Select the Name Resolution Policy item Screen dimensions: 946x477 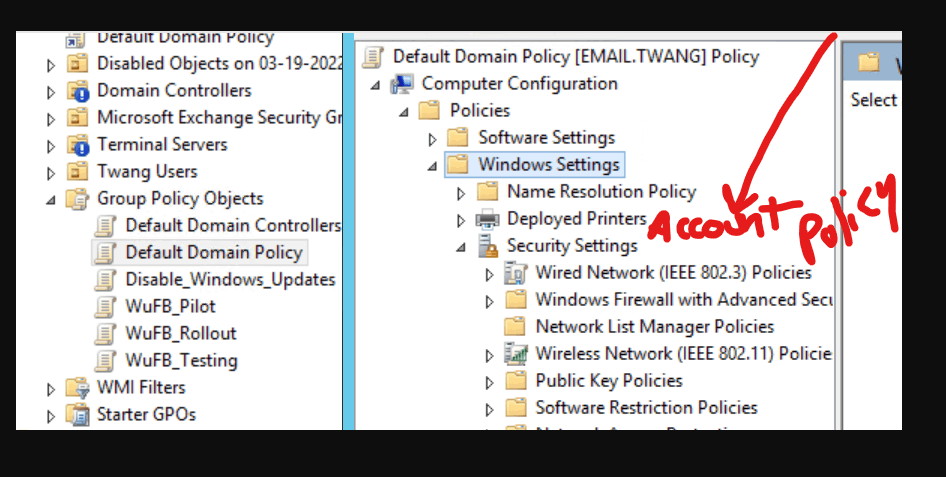coord(602,192)
